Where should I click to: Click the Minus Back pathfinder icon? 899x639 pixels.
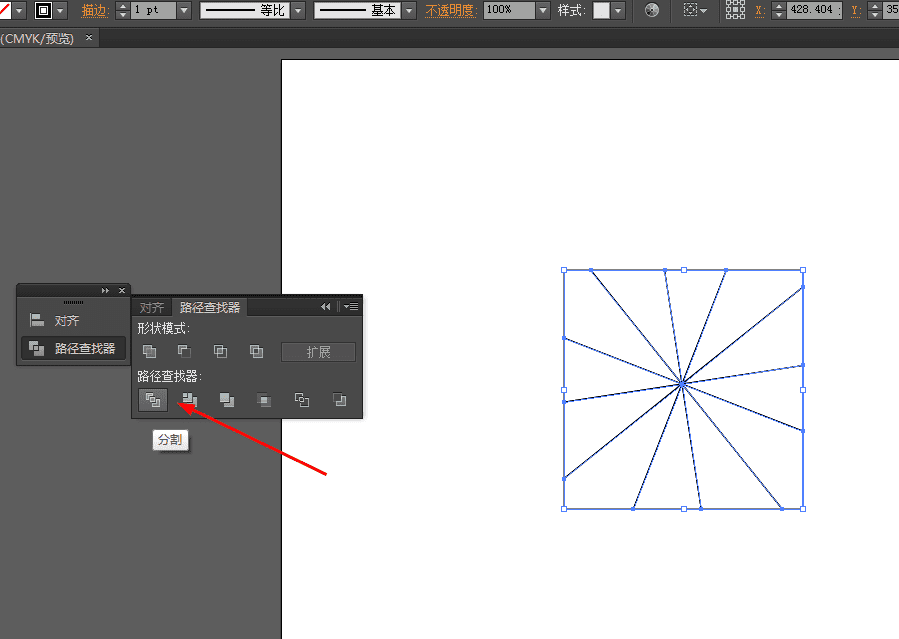[340, 400]
